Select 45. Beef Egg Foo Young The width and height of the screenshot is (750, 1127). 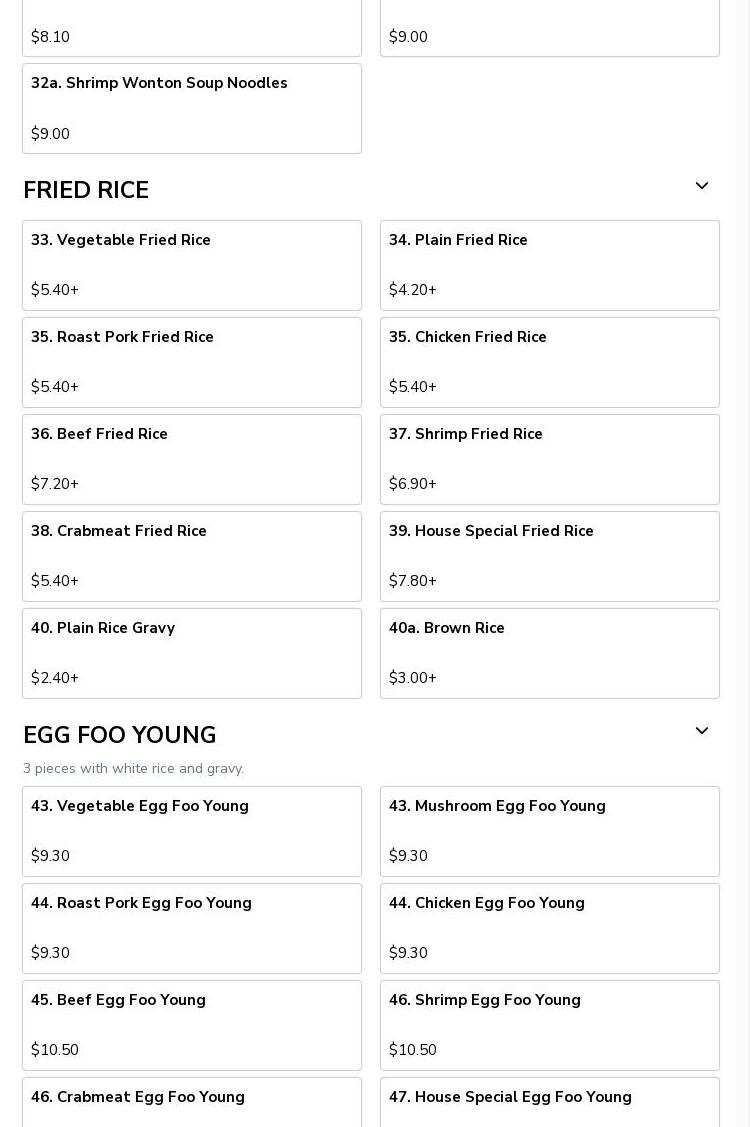(192, 1025)
